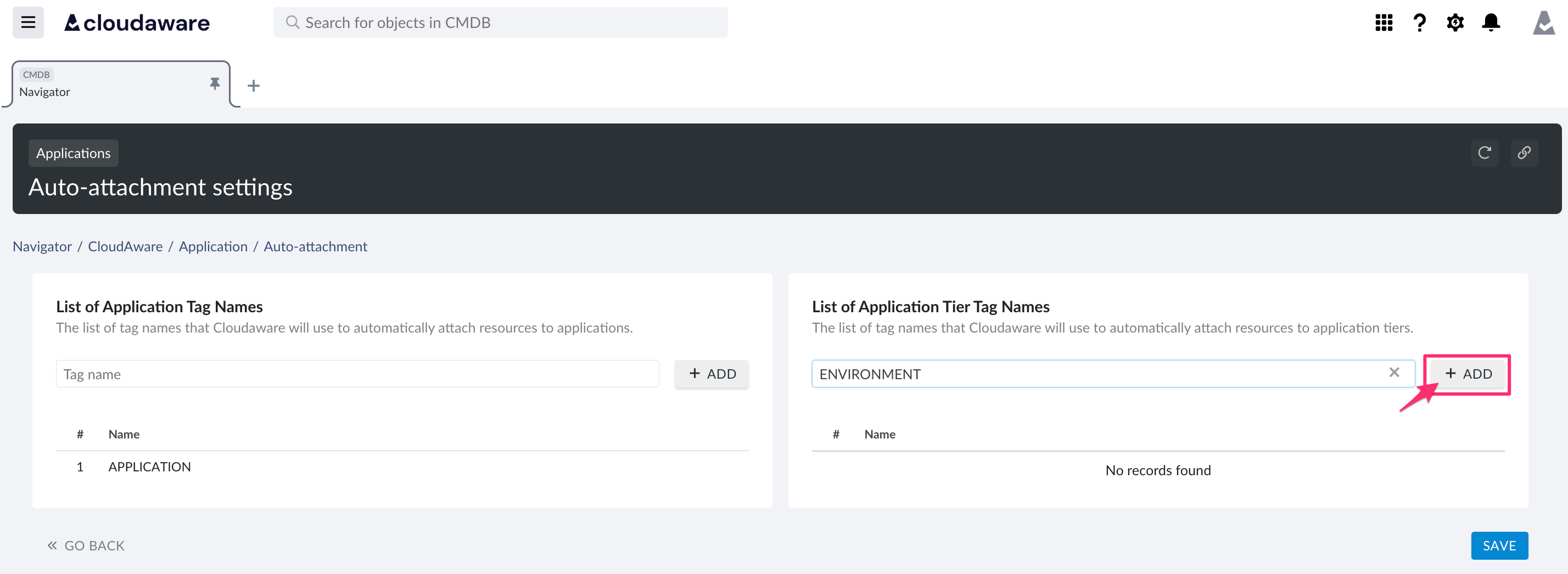Viewport: 1568px width, 574px height.
Task: Open the settings gear icon
Action: [x=1455, y=22]
